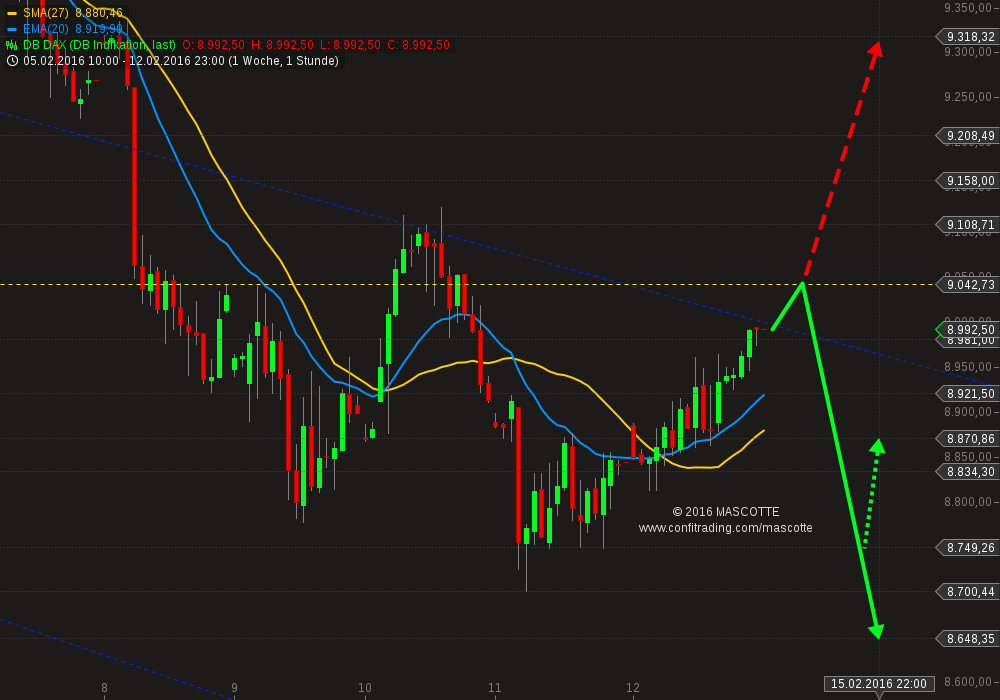This screenshot has height=700, width=1000.
Task: Click the 8.600,00 price axis label
Action: [968, 682]
